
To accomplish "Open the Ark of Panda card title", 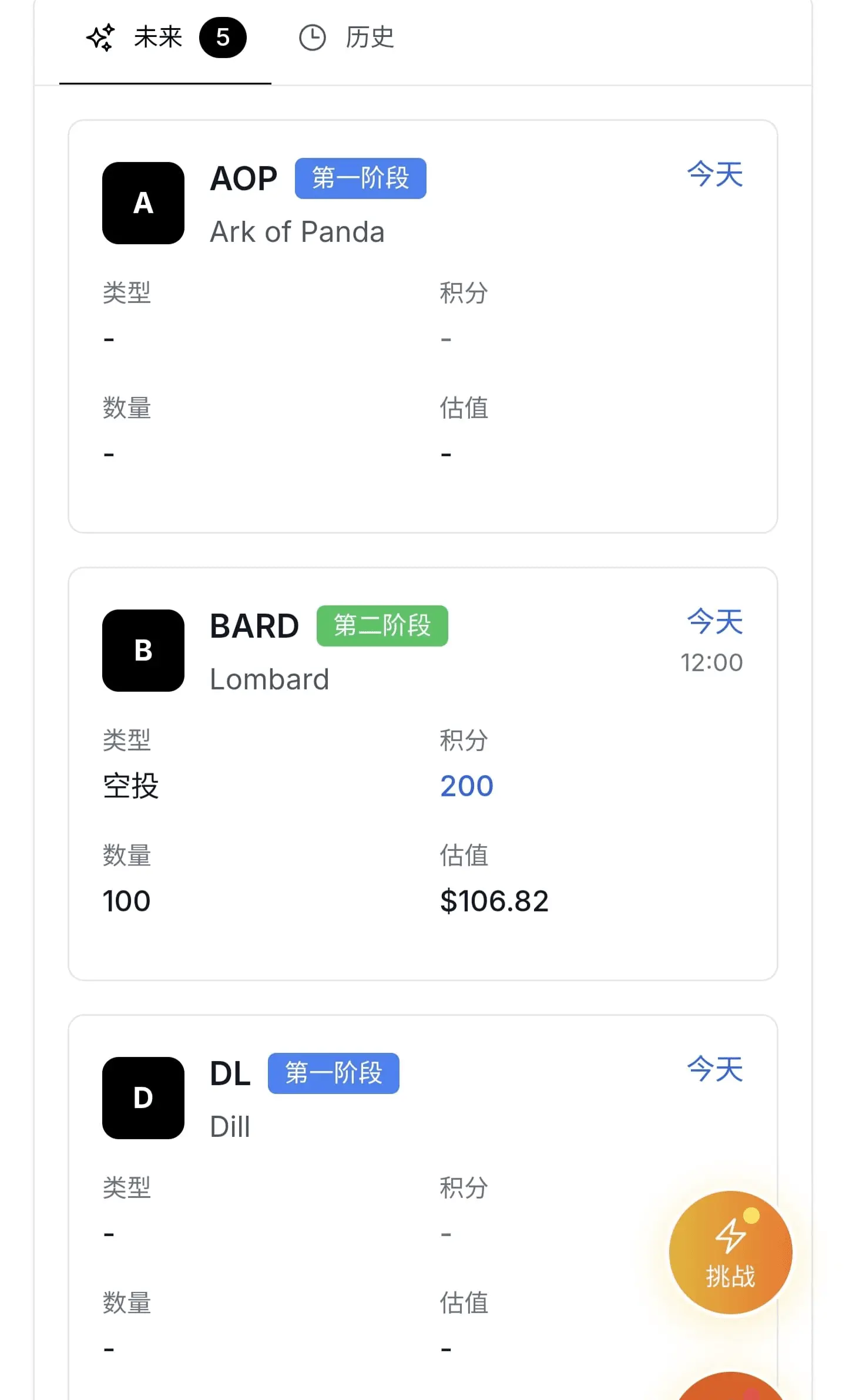I will (297, 232).
